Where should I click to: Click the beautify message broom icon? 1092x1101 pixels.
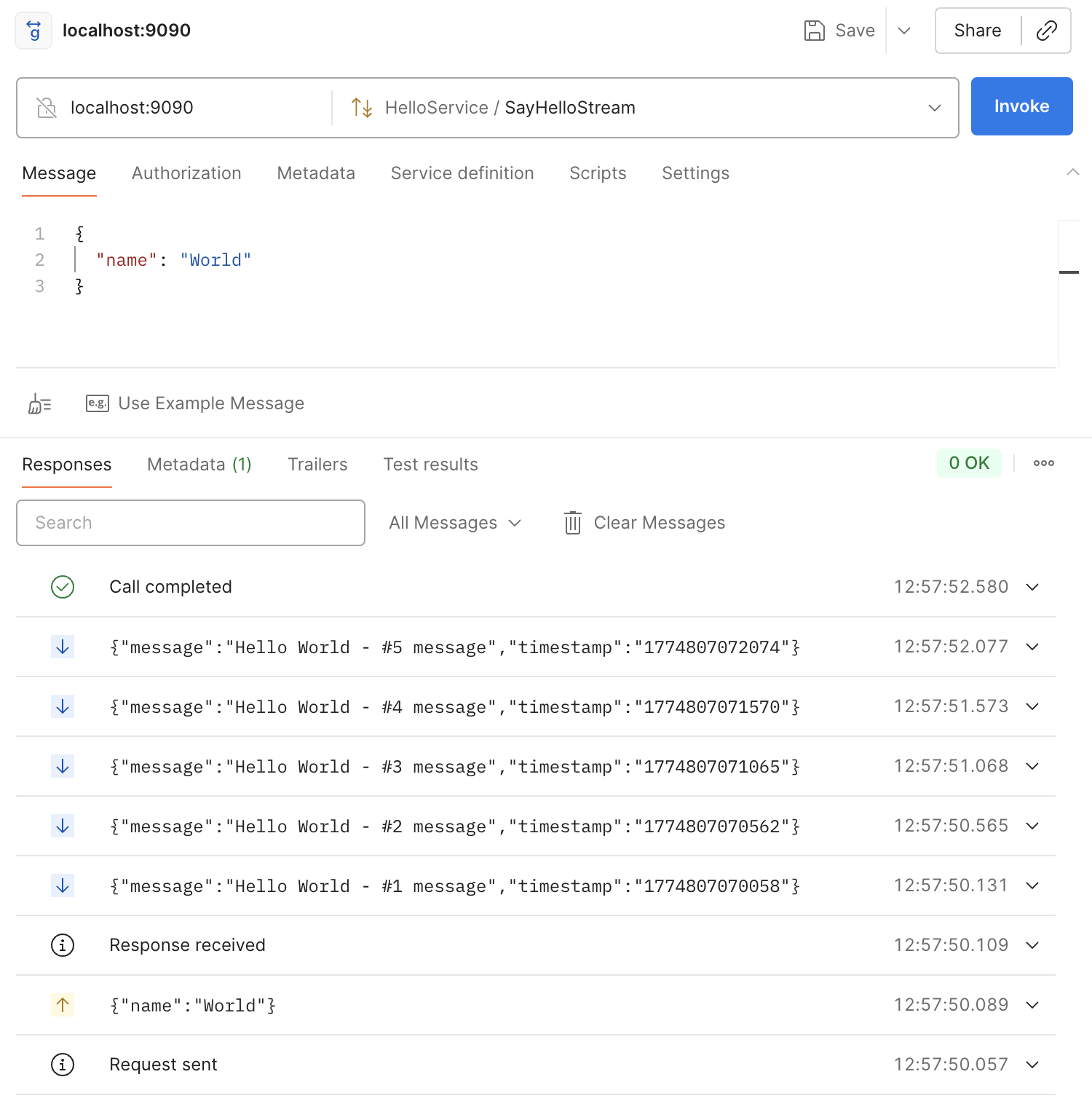(x=39, y=403)
